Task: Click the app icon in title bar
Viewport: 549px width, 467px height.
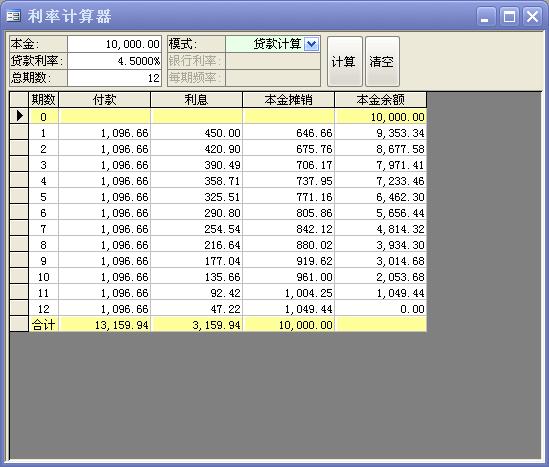Action: coord(14,16)
